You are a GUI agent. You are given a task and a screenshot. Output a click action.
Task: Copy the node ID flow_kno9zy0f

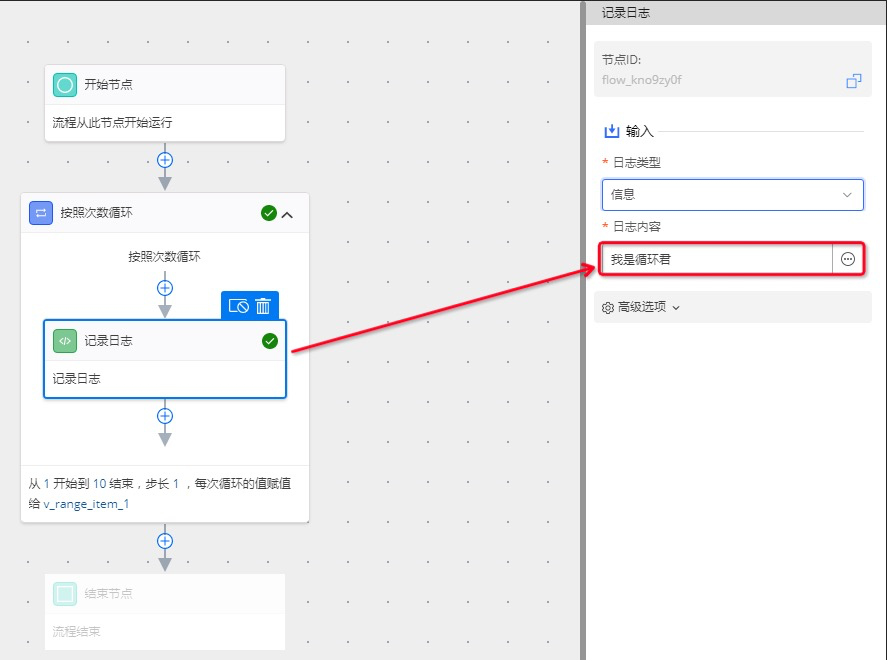point(854,81)
